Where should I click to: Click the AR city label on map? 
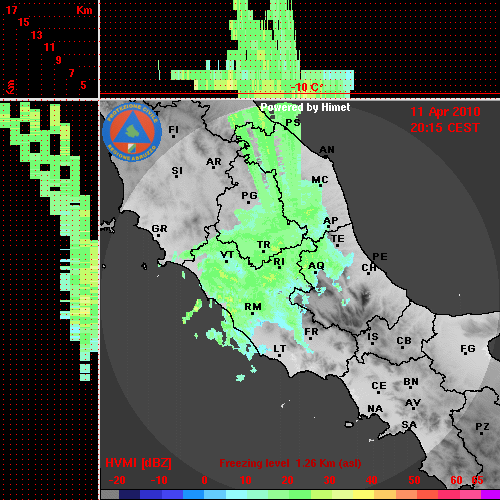pyautogui.click(x=214, y=162)
